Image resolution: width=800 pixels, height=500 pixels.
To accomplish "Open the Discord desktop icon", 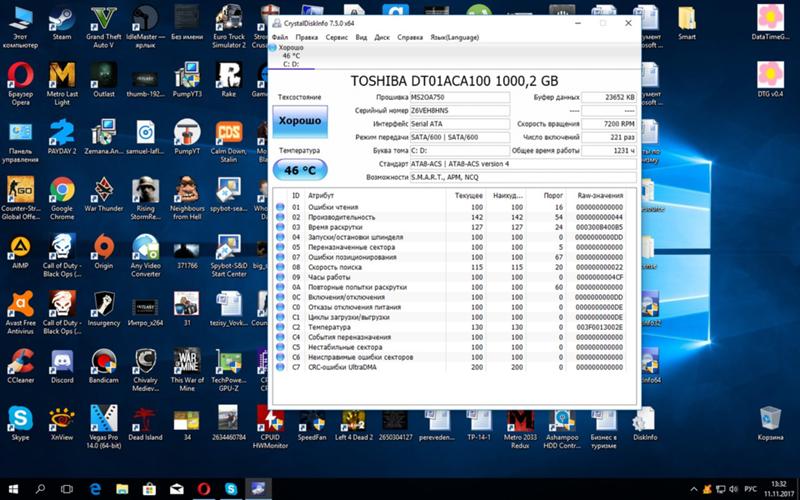I will point(62,366).
